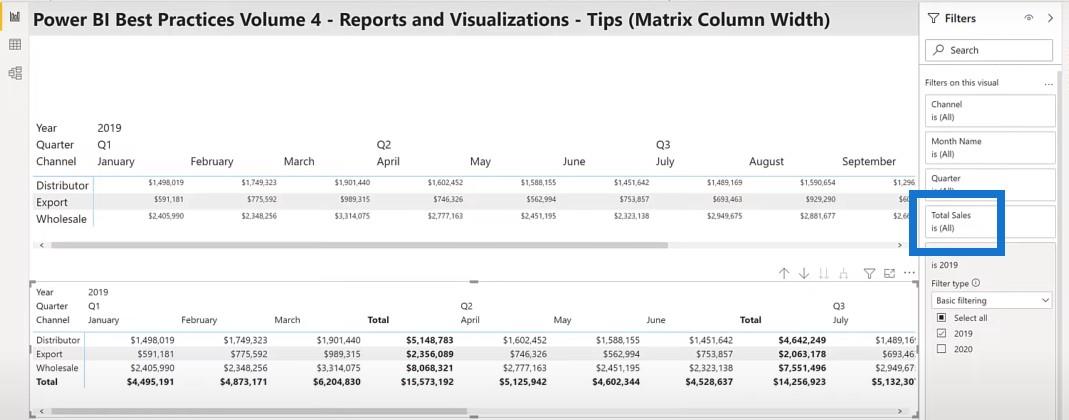Image resolution: width=1069 pixels, height=420 pixels.
Task: Click lower matrix scrollbar left arrow
Action: coord(42,411)
